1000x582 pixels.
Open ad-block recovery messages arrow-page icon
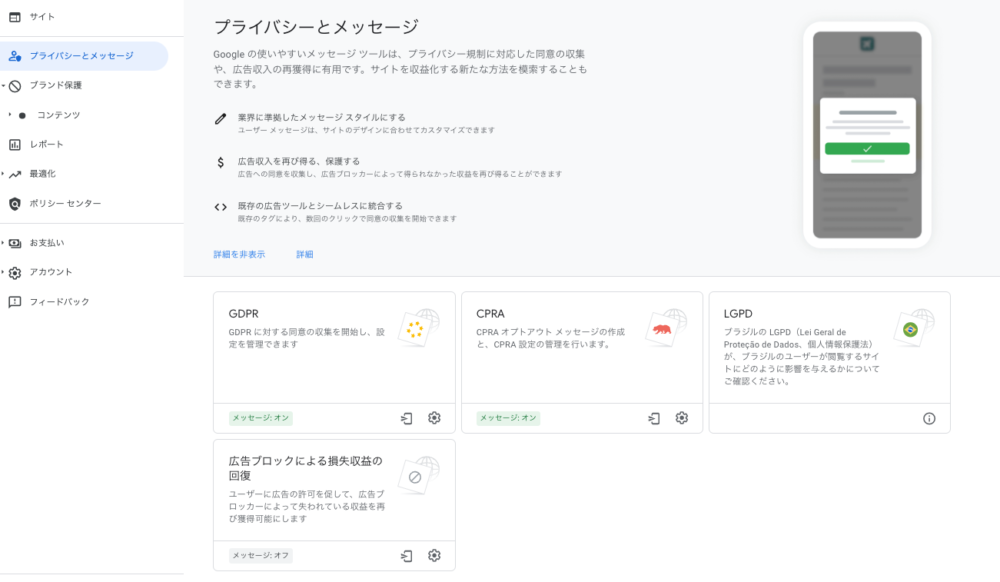[406, 557]
